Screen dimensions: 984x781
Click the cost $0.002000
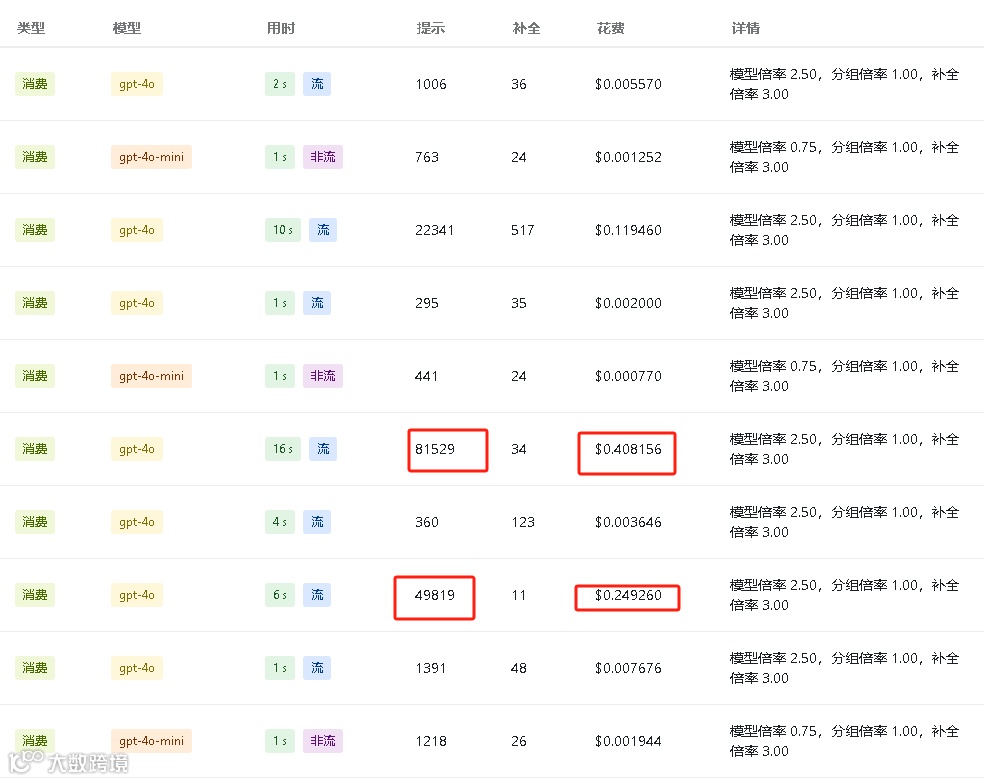628,303
